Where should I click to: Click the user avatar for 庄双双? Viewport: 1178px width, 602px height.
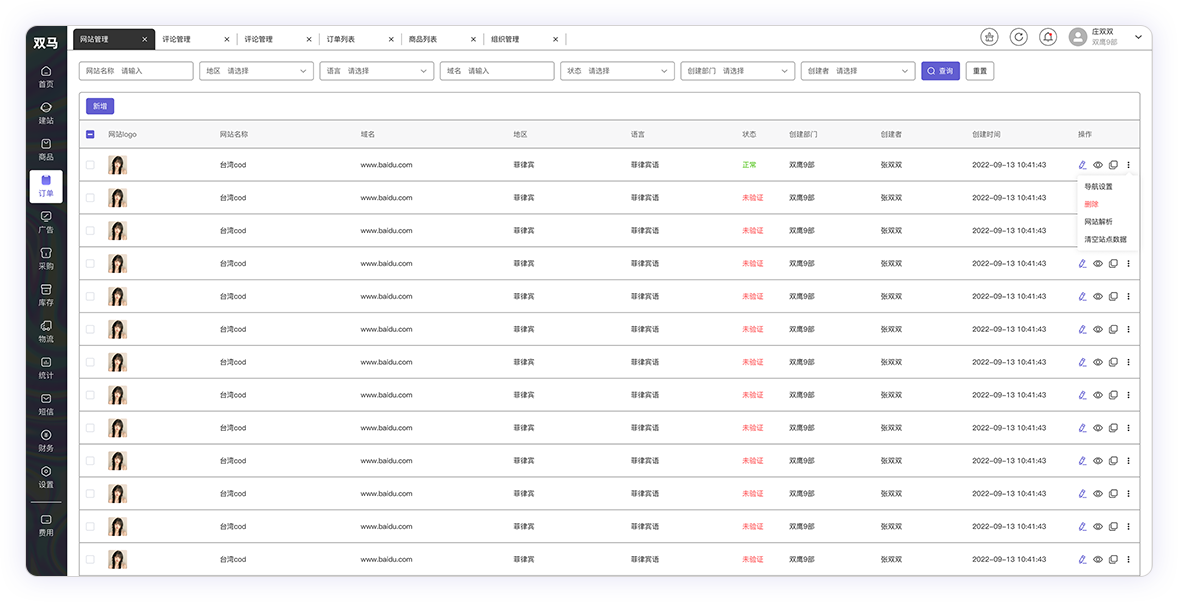coord(1078,37)
